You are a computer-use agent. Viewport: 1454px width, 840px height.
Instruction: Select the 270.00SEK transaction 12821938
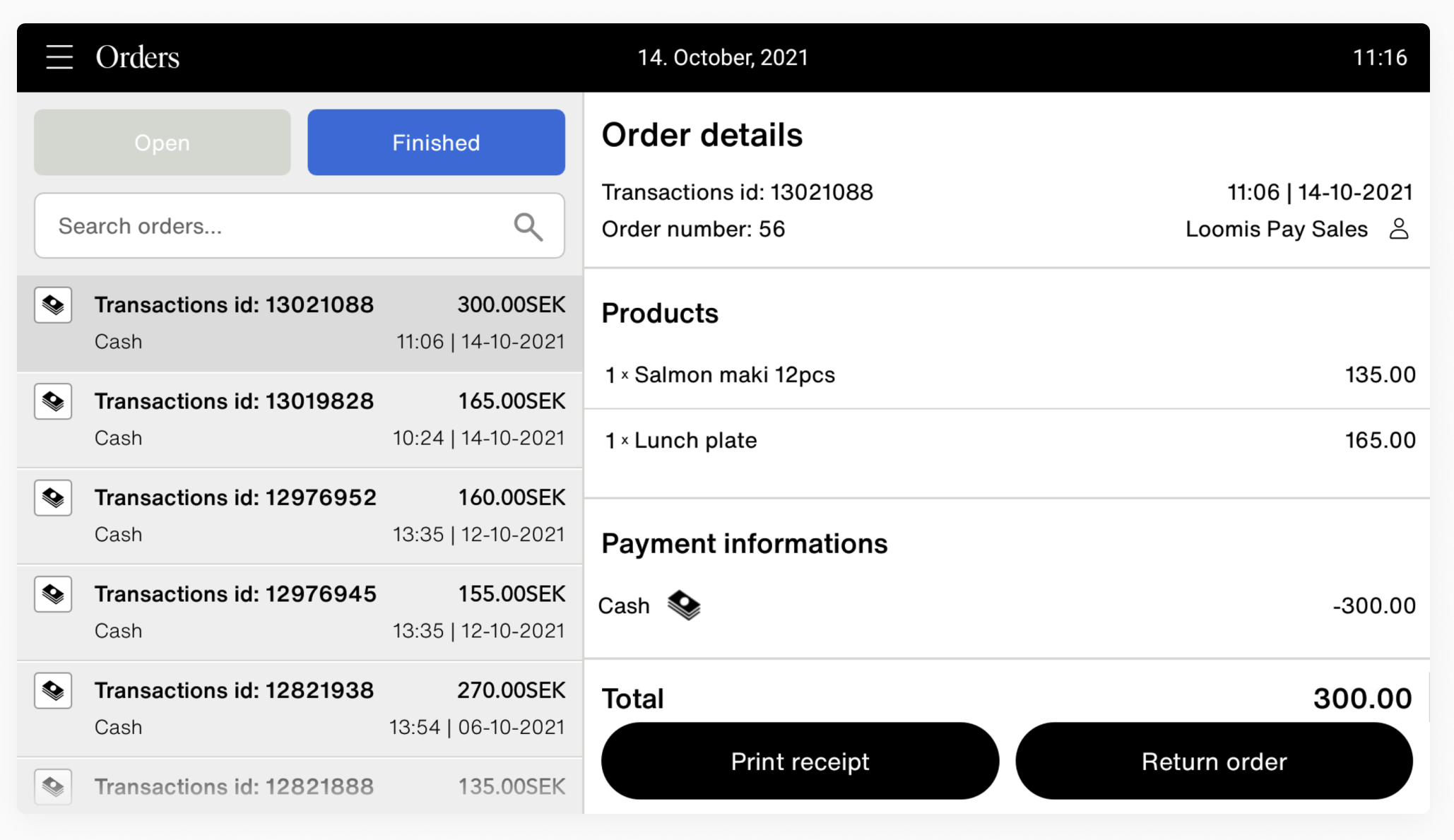coord(300,709)
